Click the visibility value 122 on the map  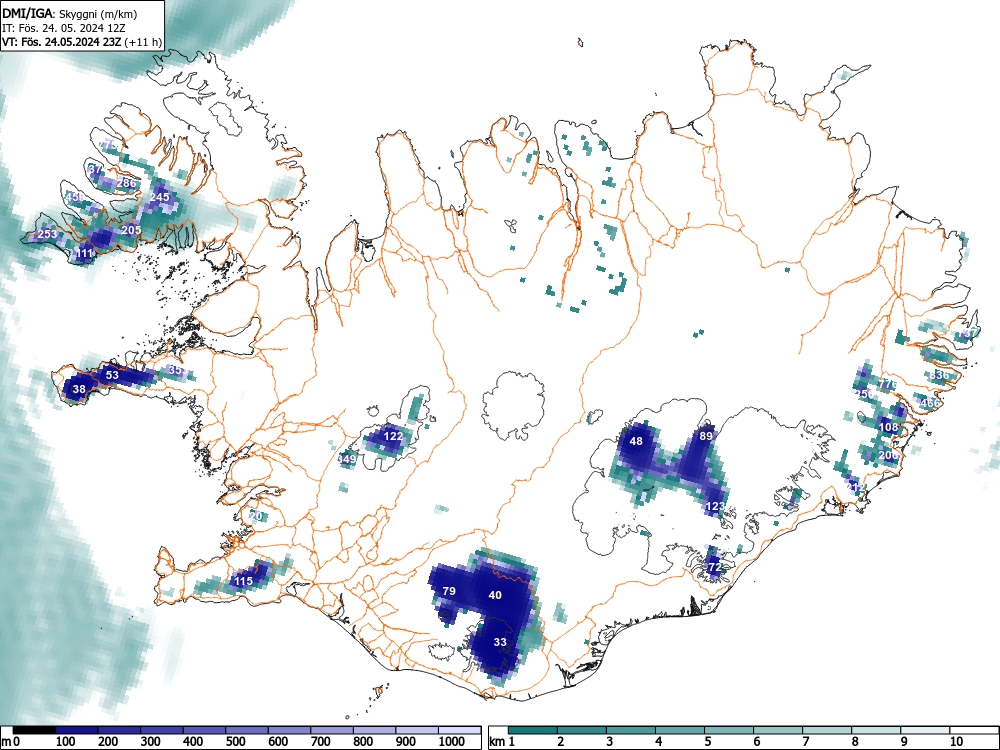tap(393, 436)
